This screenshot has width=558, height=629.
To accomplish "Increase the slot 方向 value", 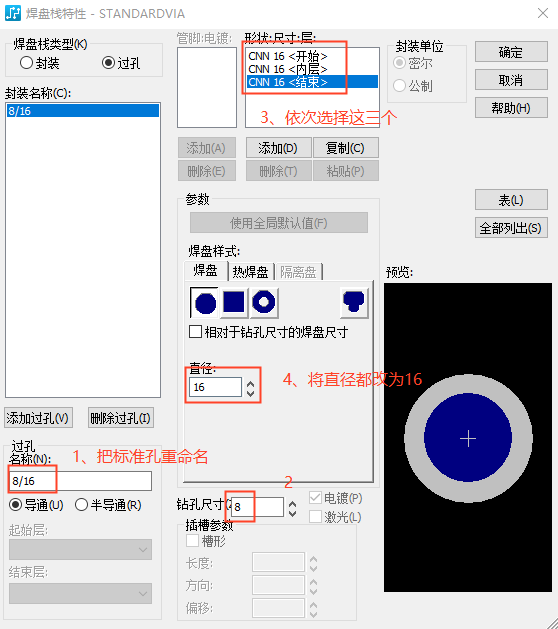I will 313,582.
